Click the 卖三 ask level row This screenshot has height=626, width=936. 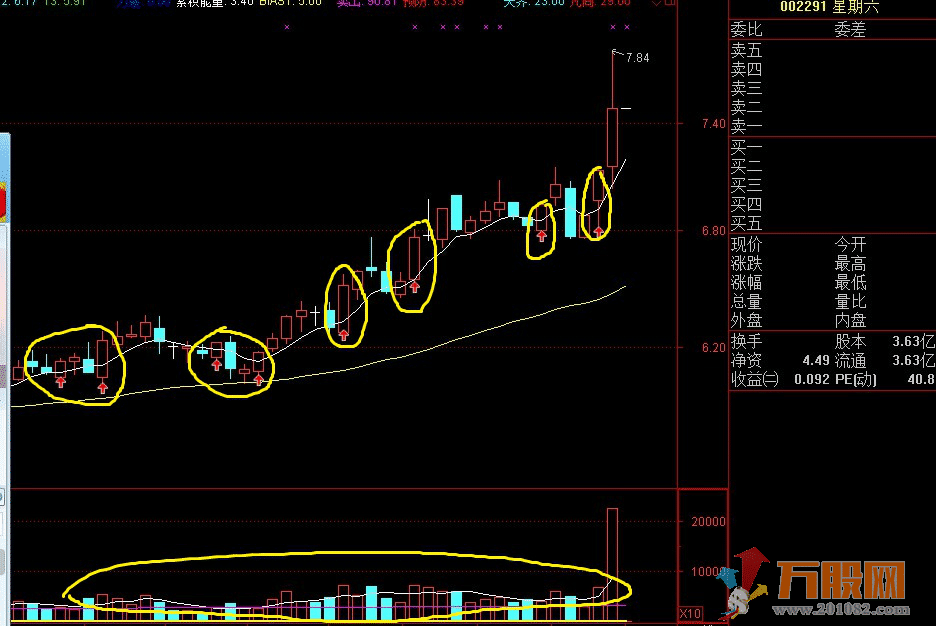(832, 88)
